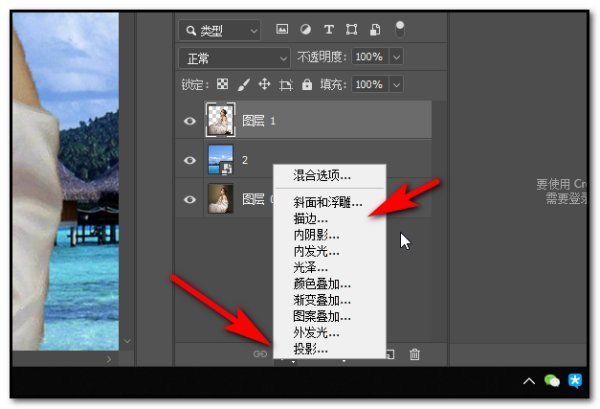Click the link layers chain icon
Screen dimensions: 600x409
[x=260, y=353]
